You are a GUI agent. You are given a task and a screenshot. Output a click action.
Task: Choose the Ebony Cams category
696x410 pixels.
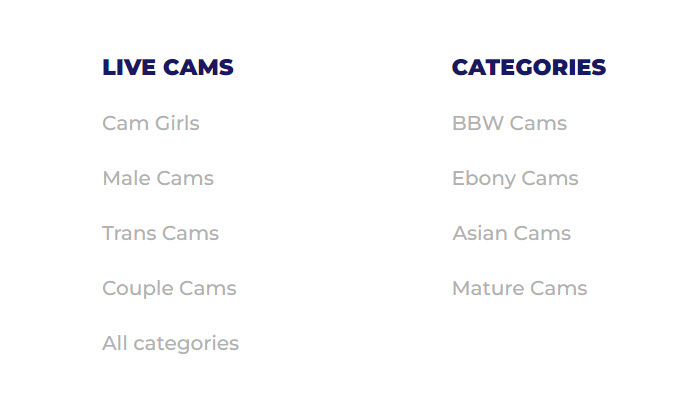tap(515, 179)
